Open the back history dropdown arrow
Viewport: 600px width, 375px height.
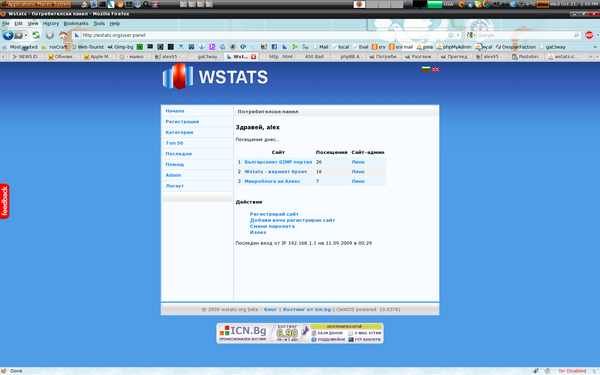[x=26, y=35]
